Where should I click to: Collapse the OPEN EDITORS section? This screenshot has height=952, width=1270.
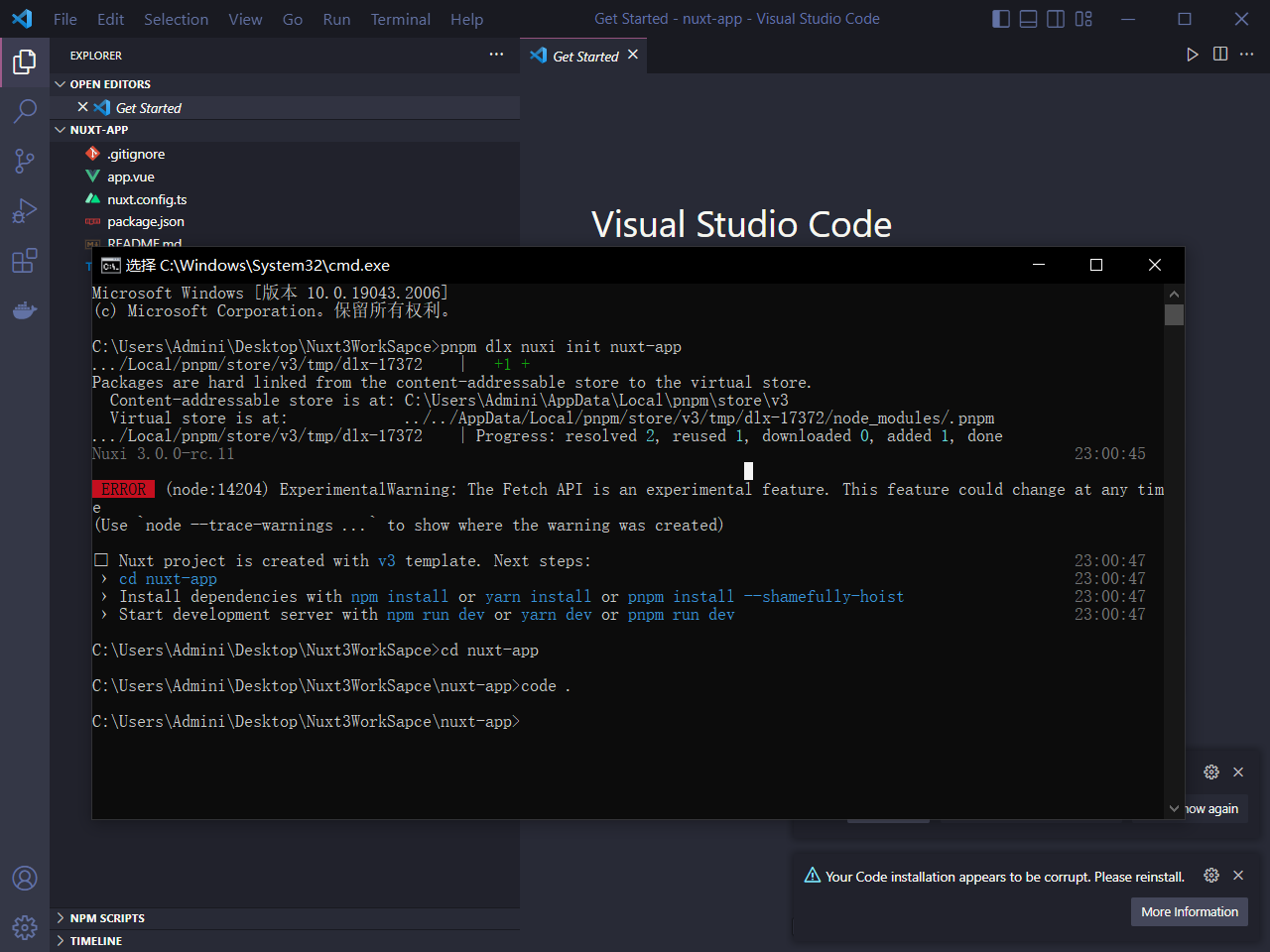[x=285, y=84]
